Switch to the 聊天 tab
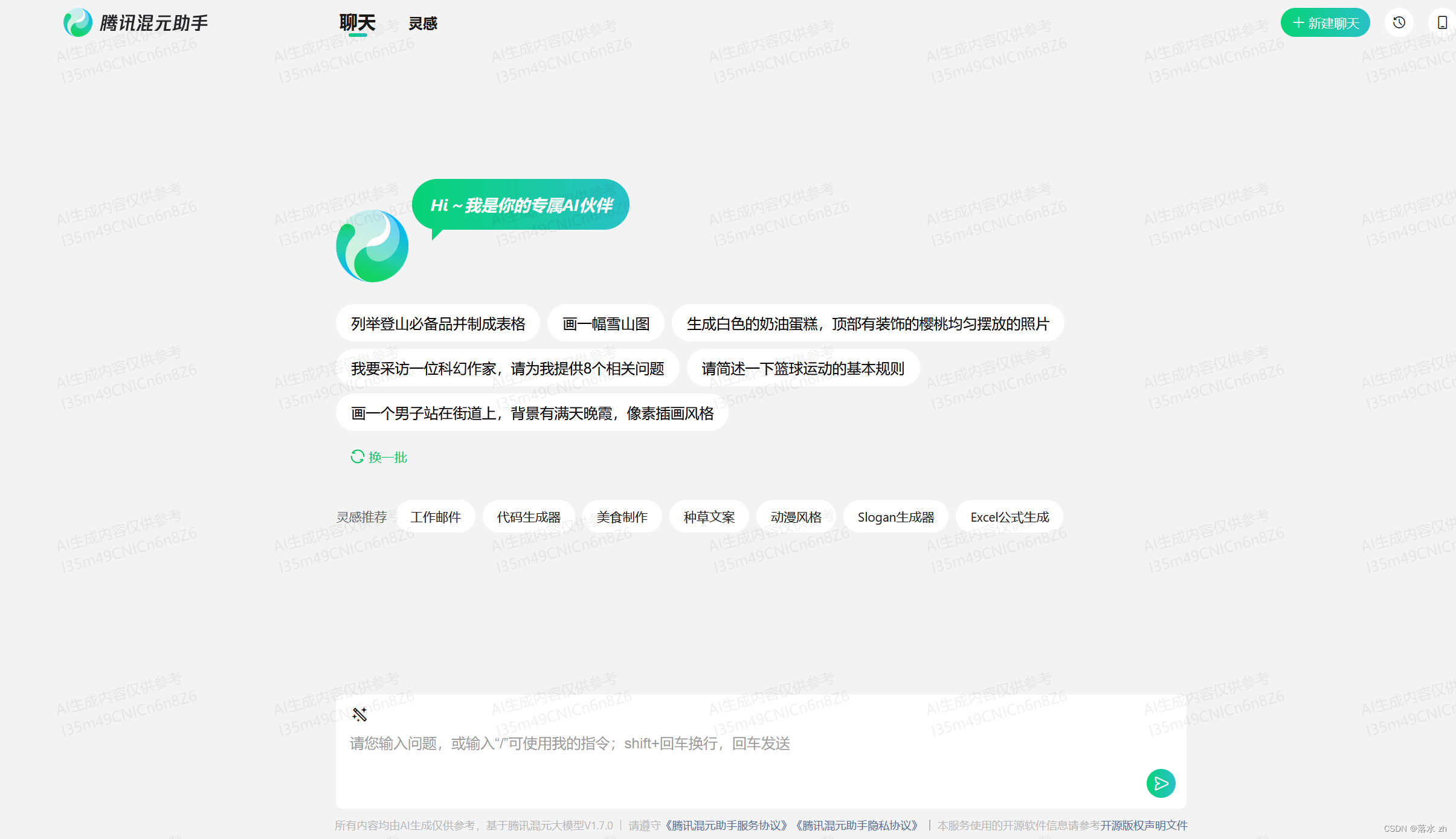 point(357,23)
